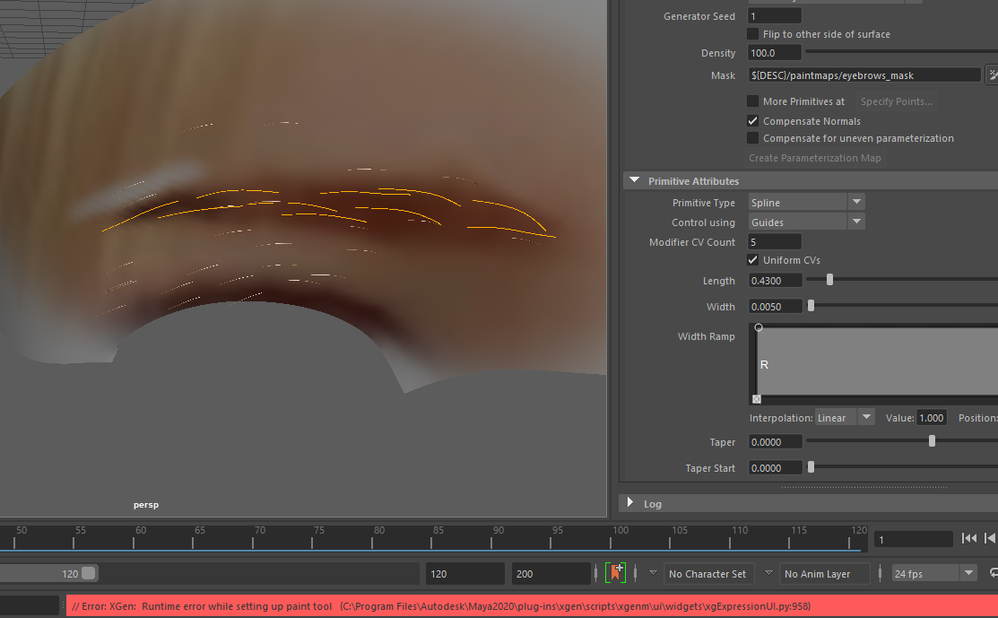The width and height of the screenshot is (998, 618).
Task: Click animation end time field 200
Action: 551,573
